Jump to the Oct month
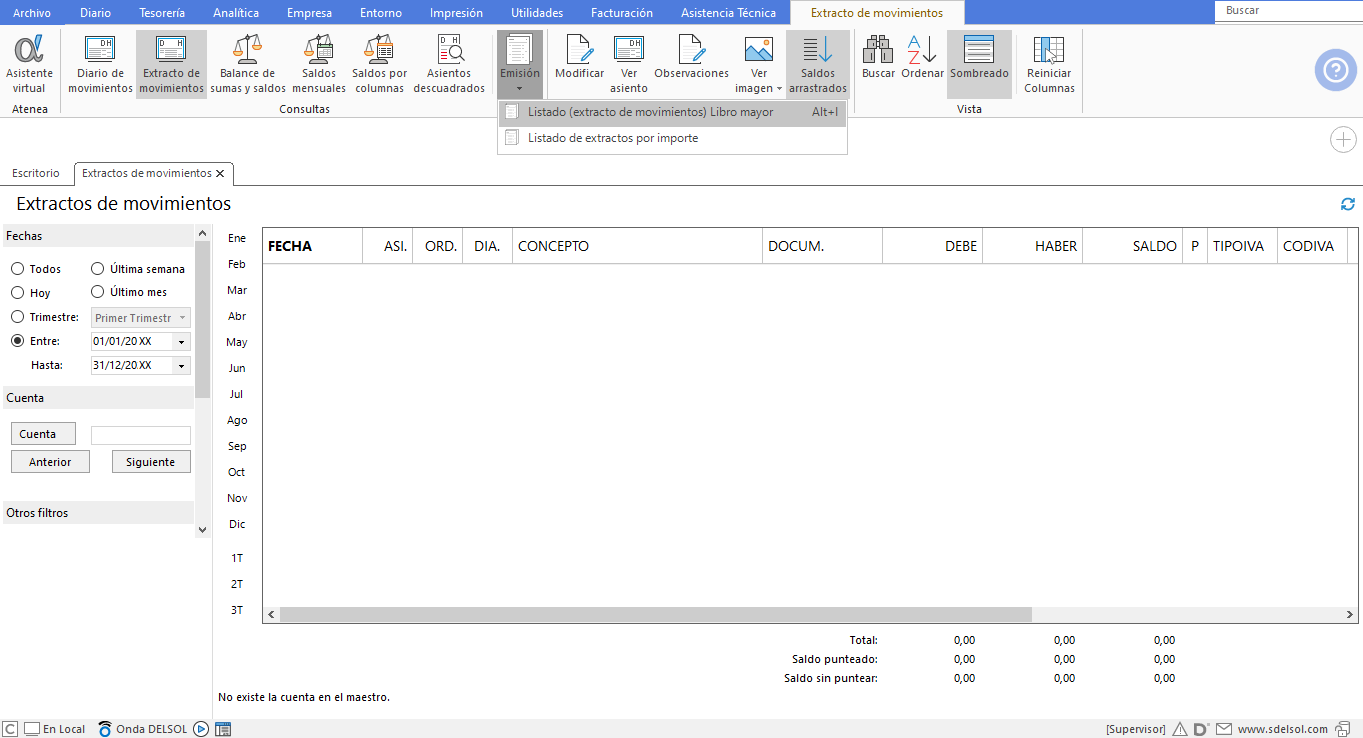This screenshot has width=1363, height=738. coord(237,472)
